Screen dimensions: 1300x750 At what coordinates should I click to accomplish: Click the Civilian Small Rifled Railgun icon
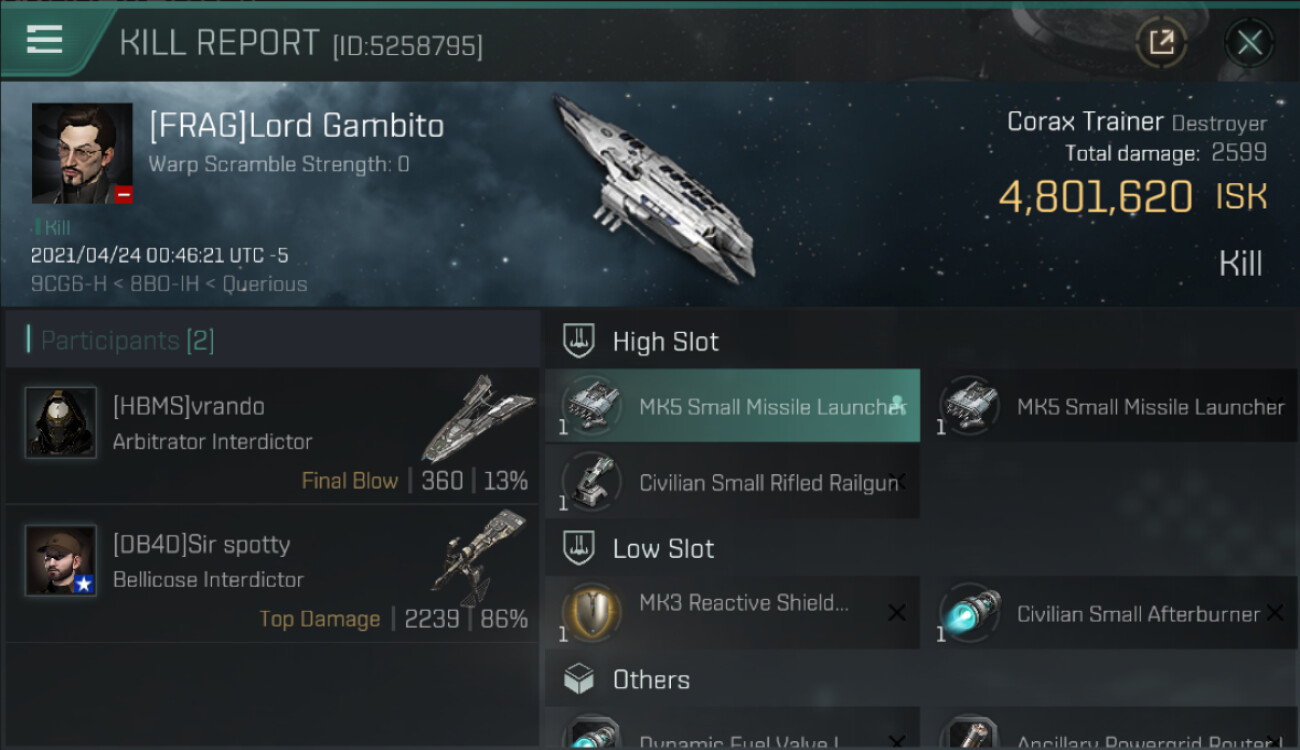(592, 481)
